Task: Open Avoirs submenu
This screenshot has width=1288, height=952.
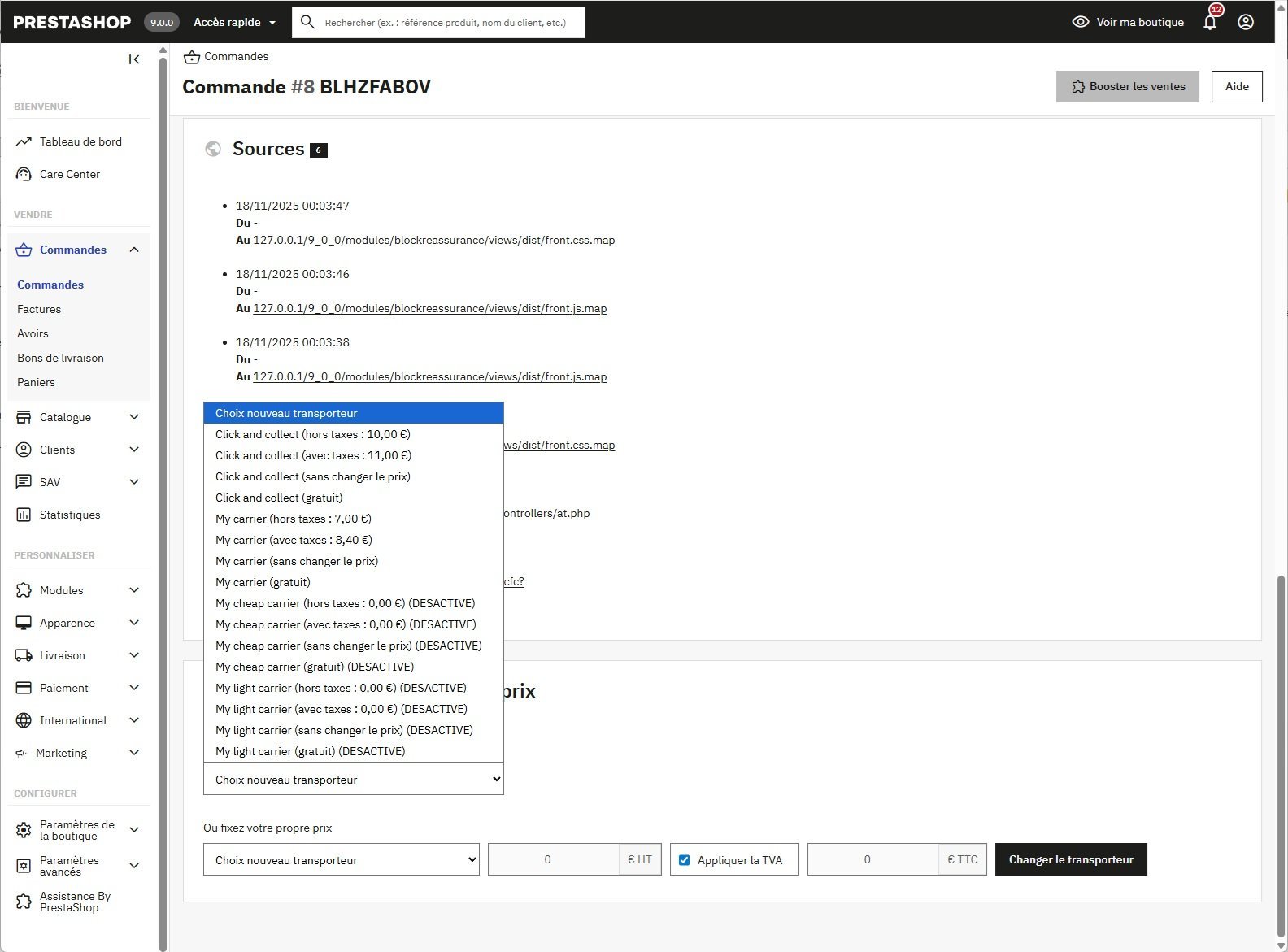Action: 33,333
